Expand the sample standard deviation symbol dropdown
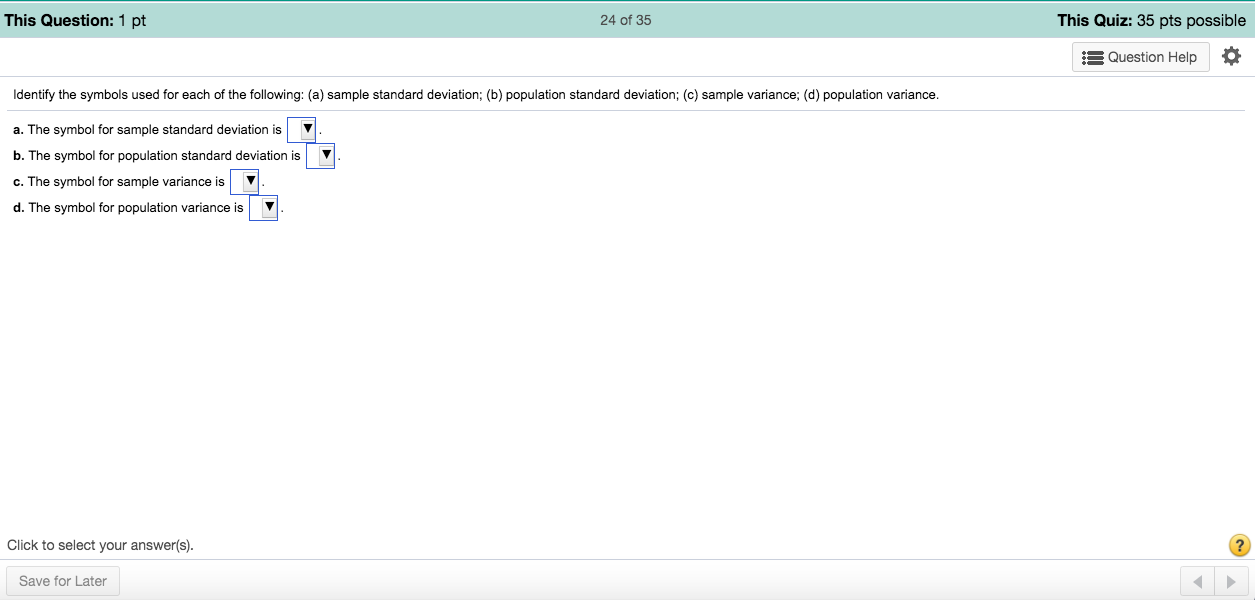The width and height of the screenshot is (1255, 600). coord(302,129)
